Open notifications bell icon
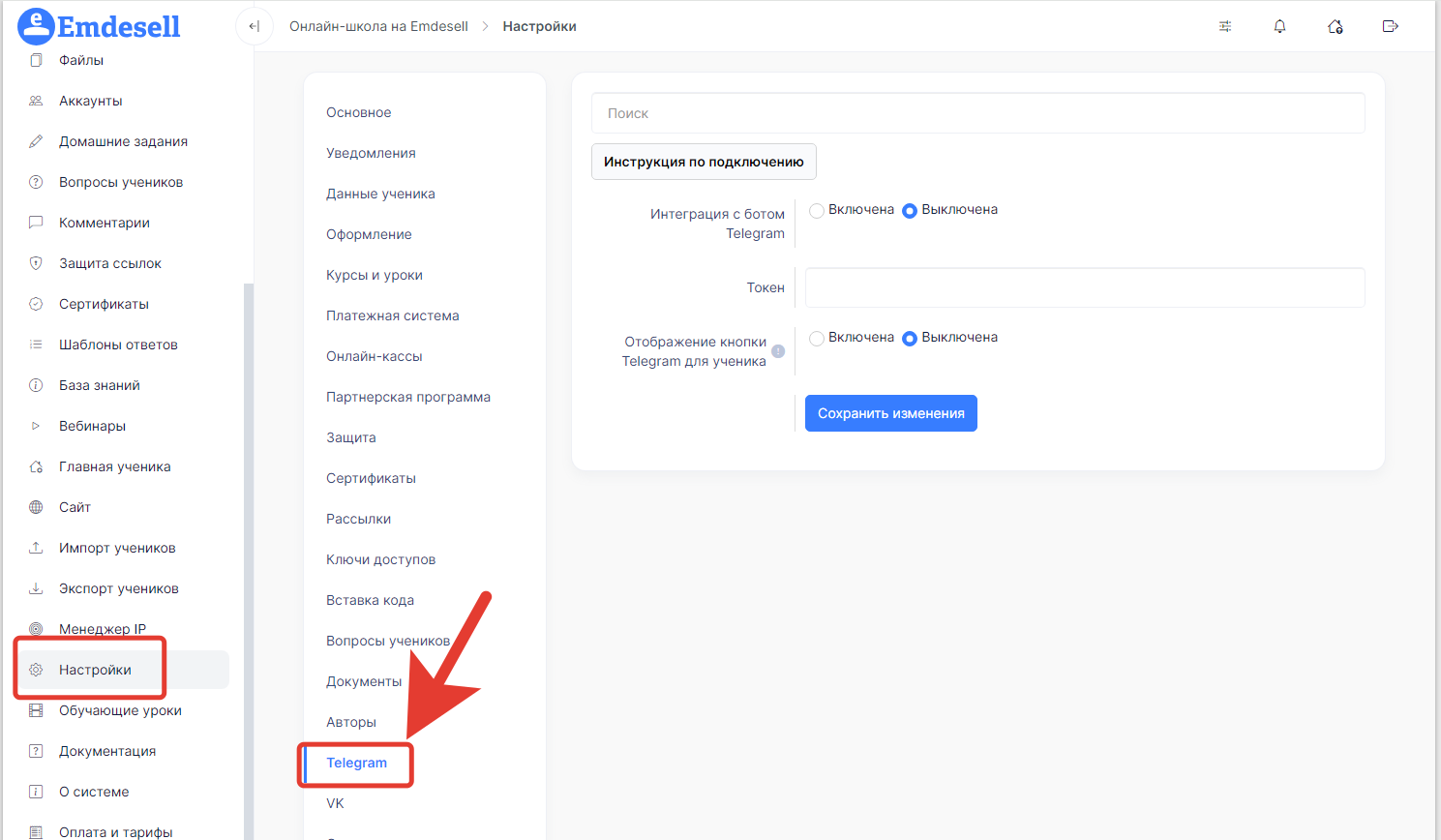The width and height of the screenshot is (1441, 840). (x=1279, y=26)
